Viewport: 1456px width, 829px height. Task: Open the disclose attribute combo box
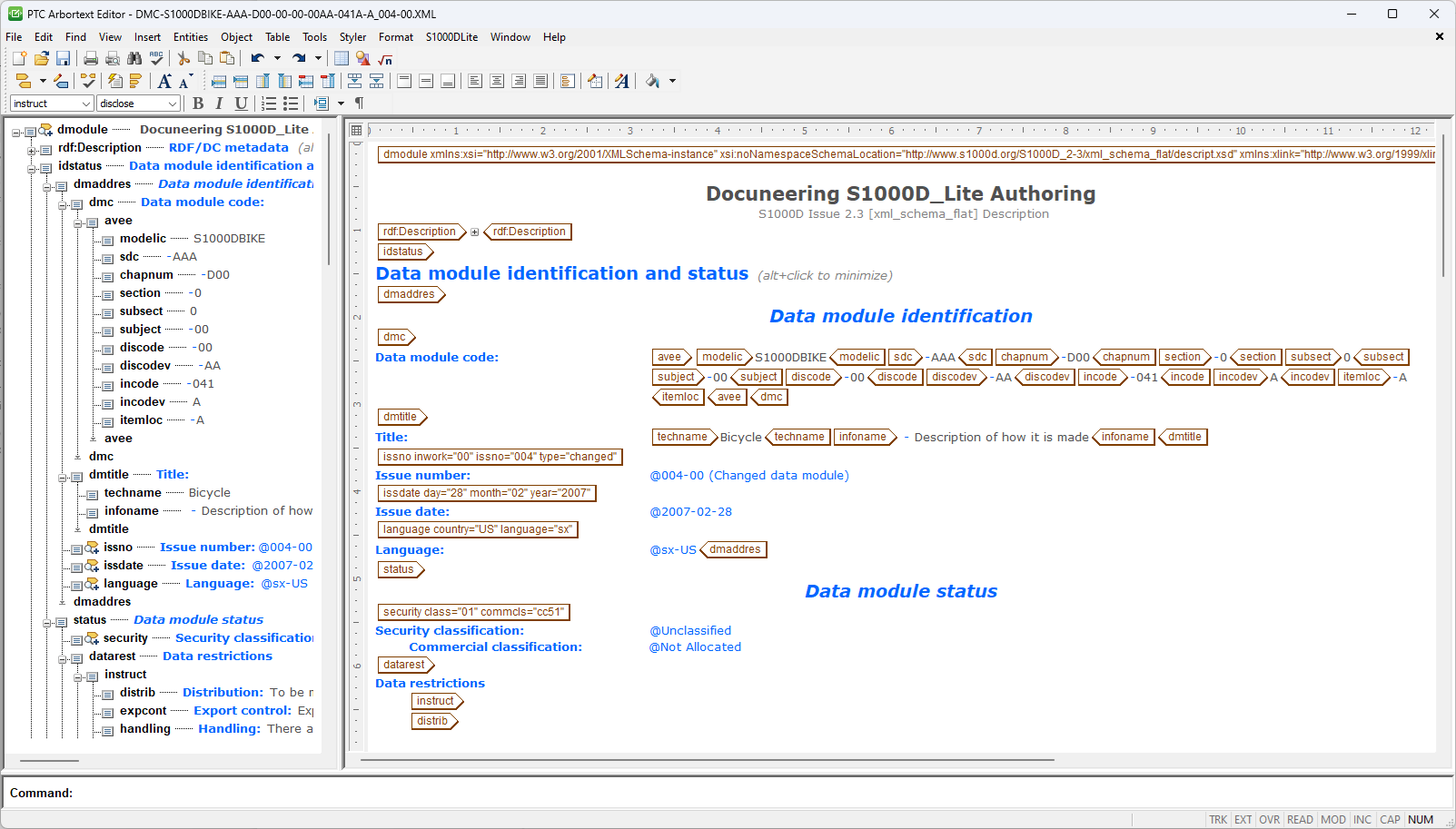point(139,104)
